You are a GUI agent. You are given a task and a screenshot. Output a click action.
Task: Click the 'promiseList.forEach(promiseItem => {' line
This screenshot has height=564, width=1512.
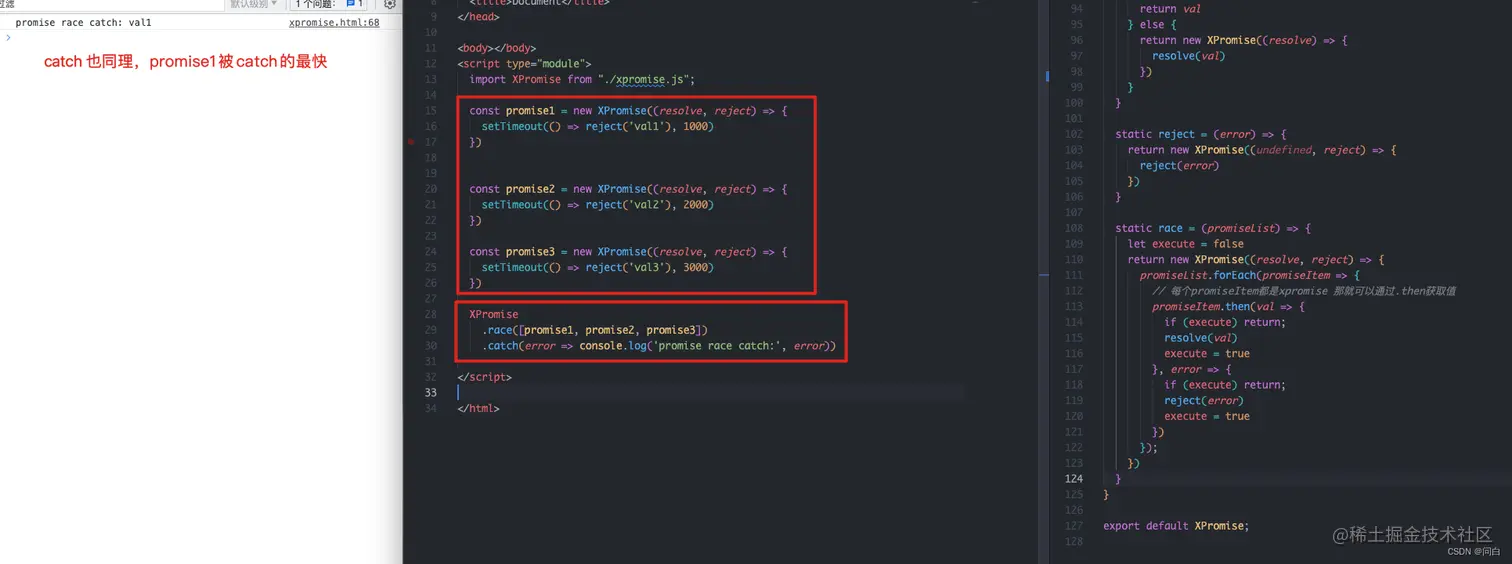pyautogui.click(x=1250, y=276)
